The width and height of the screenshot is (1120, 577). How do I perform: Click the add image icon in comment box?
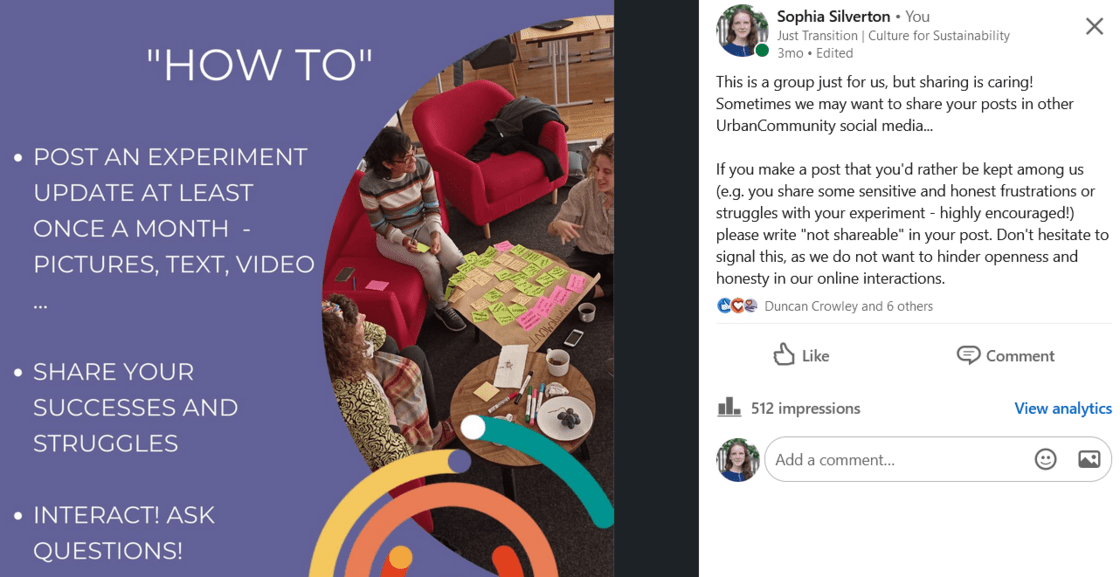point(1089,459)
